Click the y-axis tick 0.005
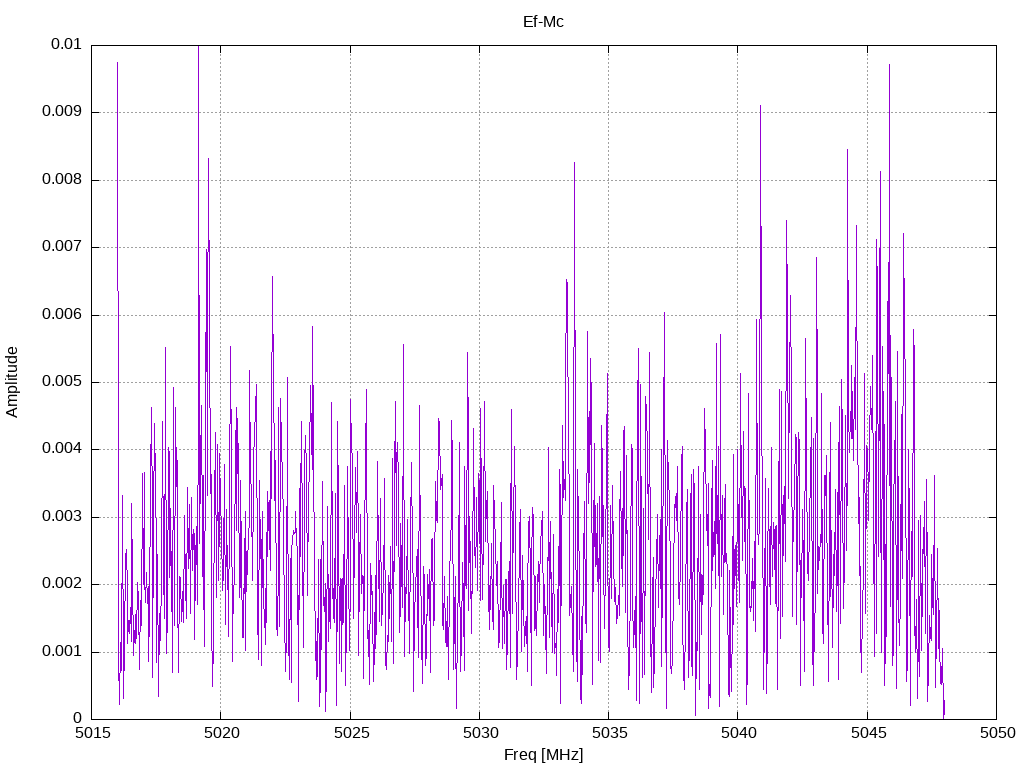Screen dimensions: 1024x768 [62, 382]
